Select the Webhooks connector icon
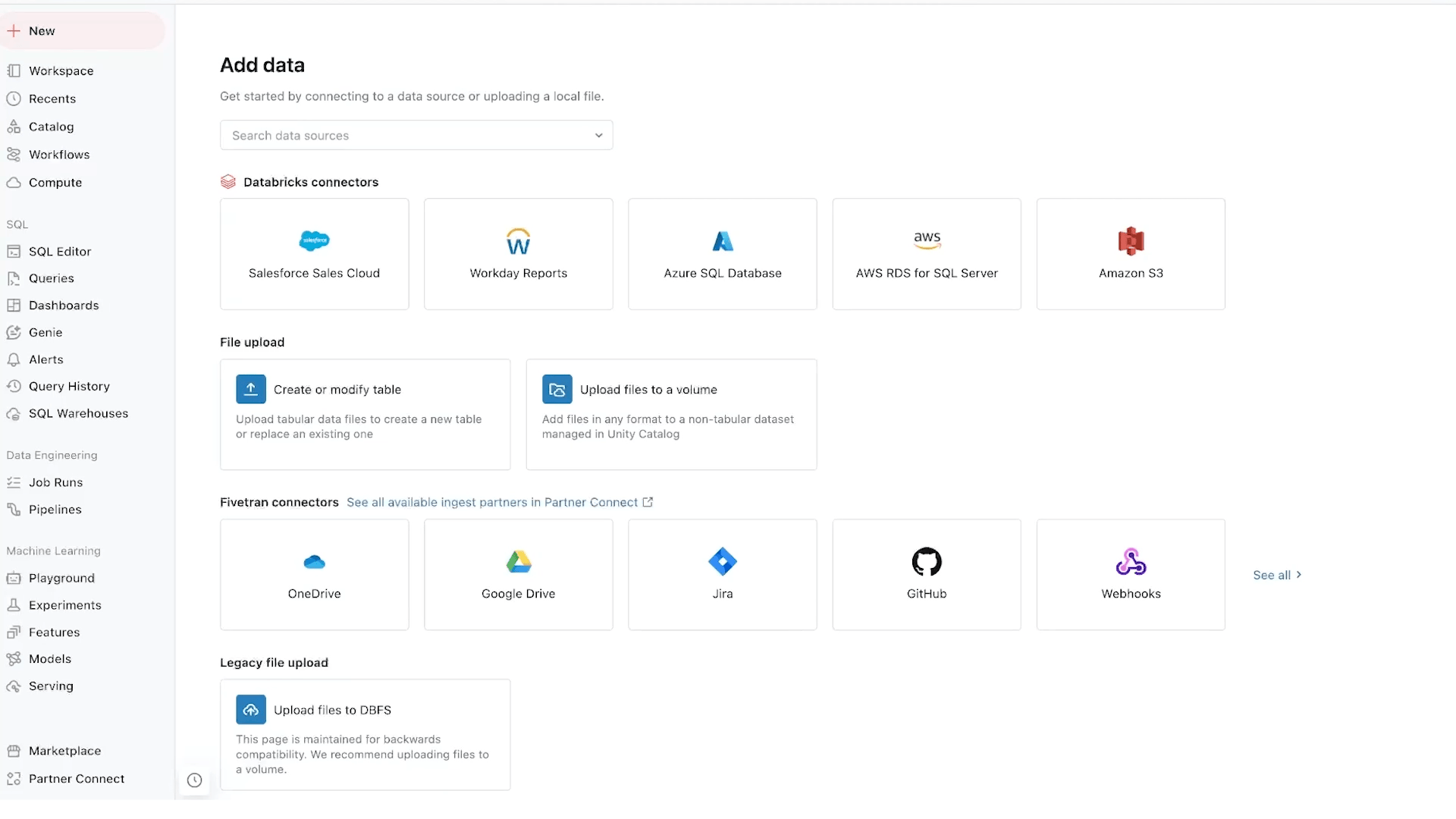The image size is (1456, 819). pyautogui.click(x=1131, y=562)
